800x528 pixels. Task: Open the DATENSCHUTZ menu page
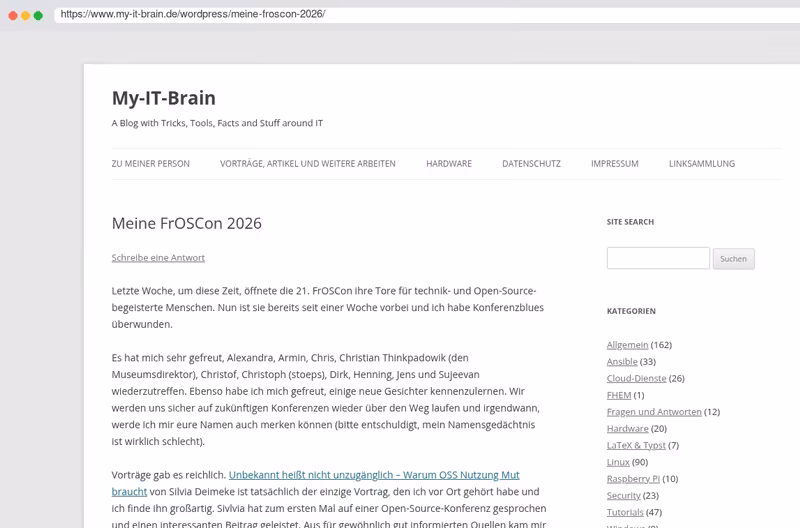click(531, 164)
